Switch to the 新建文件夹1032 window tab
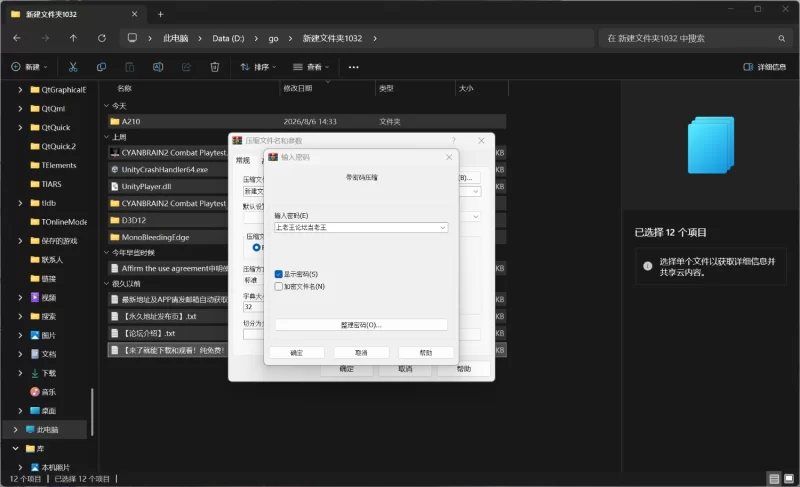800x487 pixels. (74, 14)
